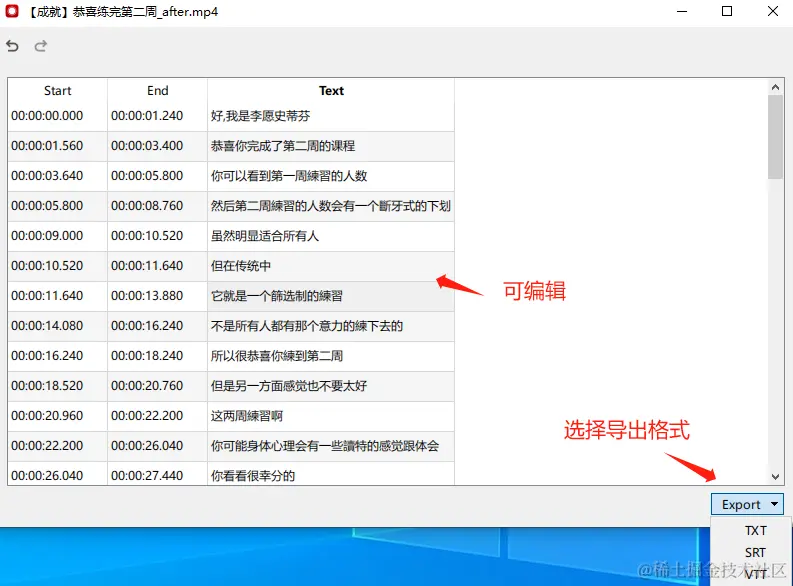The width and height of the screenshot is (793, 586).
Task: Edit text '恭喜你完成了第二周的课程'
Action: [331, 146]
